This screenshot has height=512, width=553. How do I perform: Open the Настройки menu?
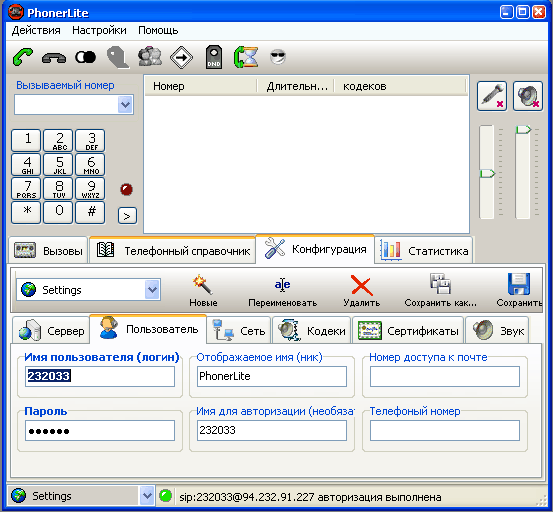[99, 30]
